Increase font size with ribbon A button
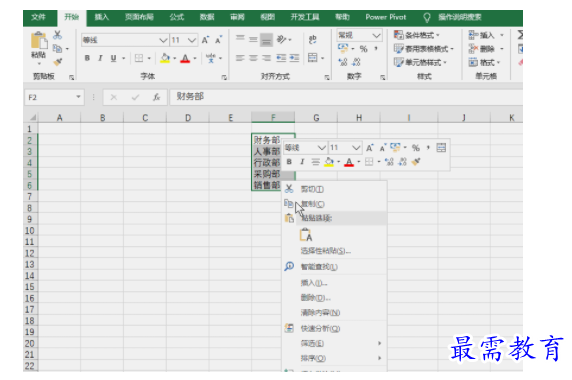 point(205,40)
